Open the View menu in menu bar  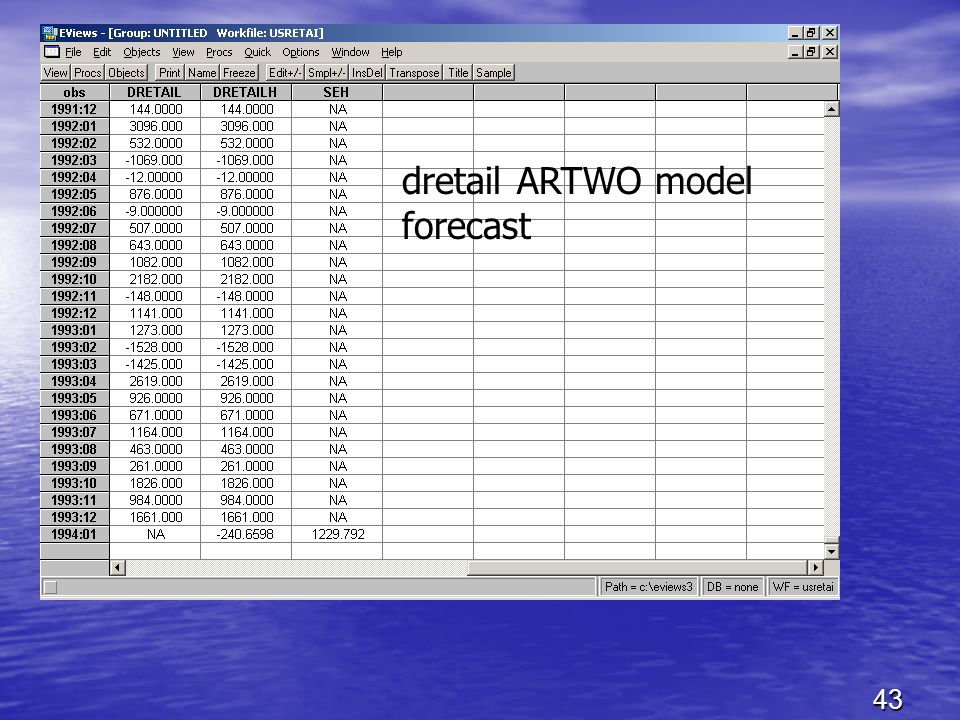183,52
